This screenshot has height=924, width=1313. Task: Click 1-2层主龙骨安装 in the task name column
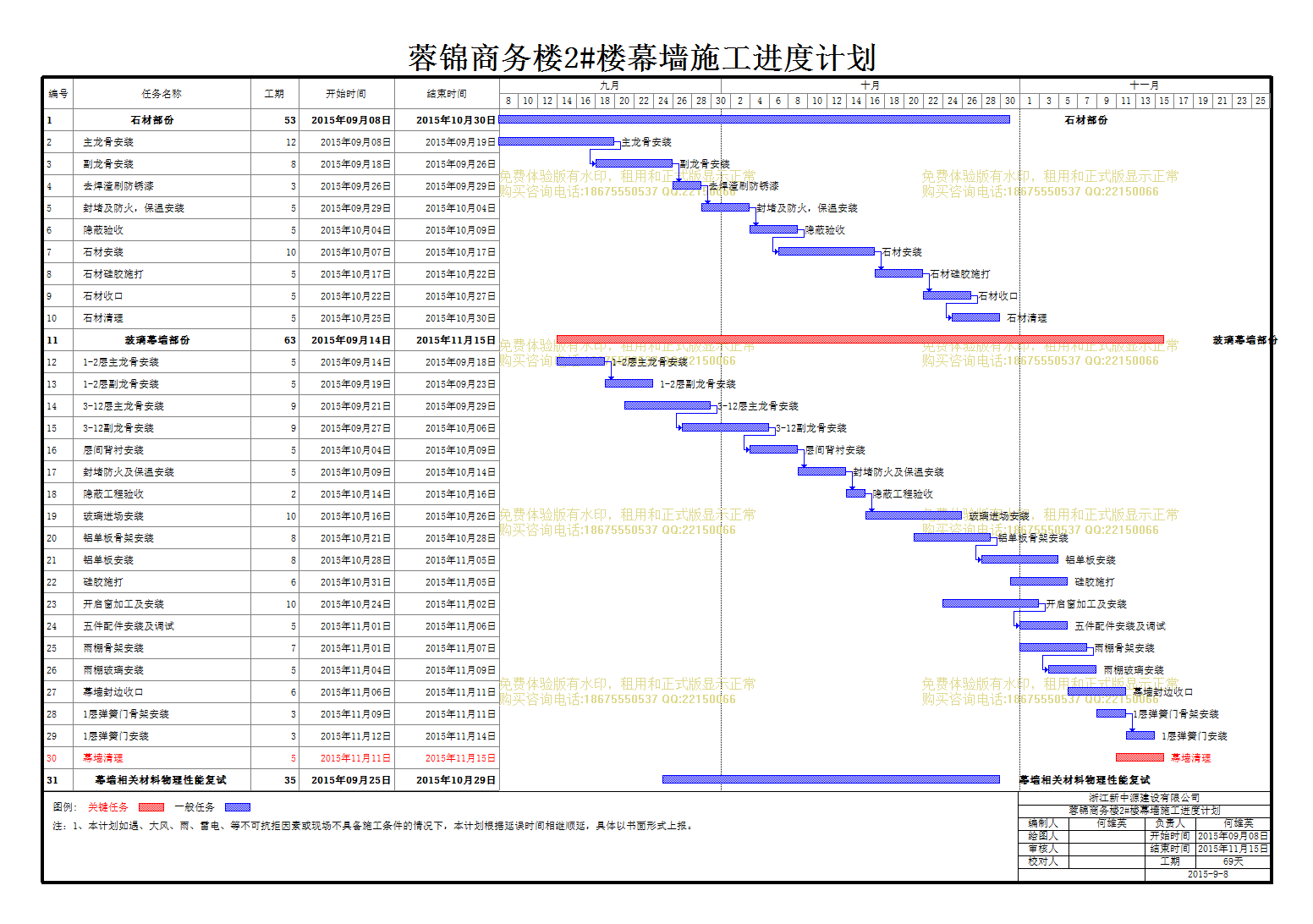(x=121, y=362)
